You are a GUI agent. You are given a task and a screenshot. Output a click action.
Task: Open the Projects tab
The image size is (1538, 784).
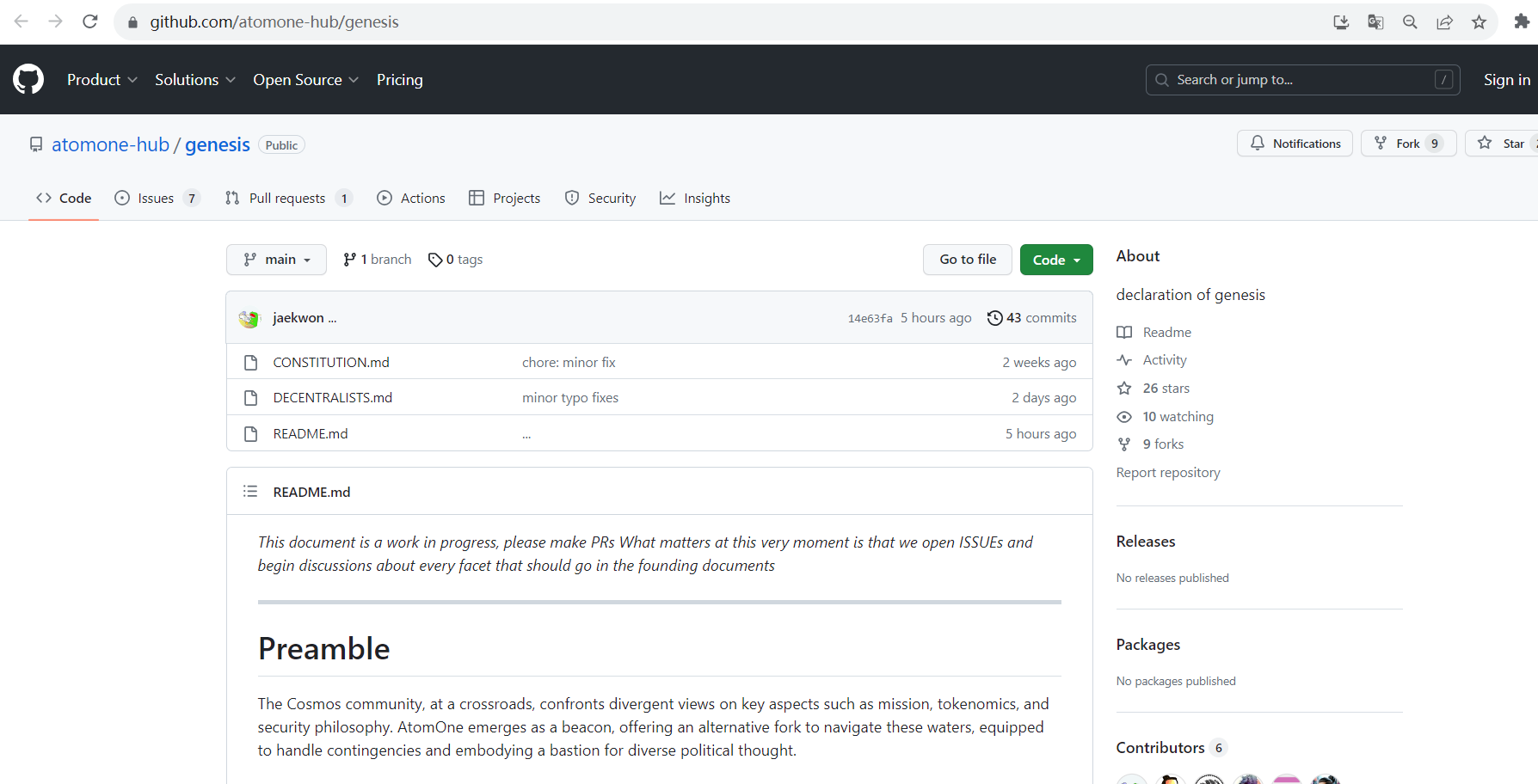tap(505, 199)
